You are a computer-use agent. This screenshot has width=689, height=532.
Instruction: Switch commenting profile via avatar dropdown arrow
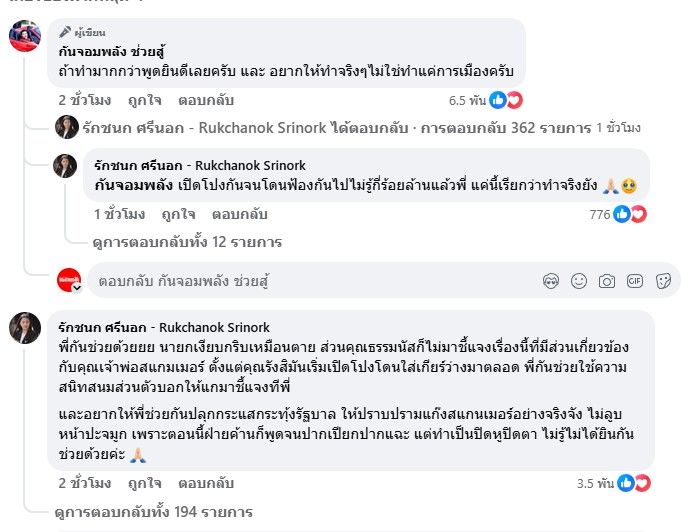[77, 287]
